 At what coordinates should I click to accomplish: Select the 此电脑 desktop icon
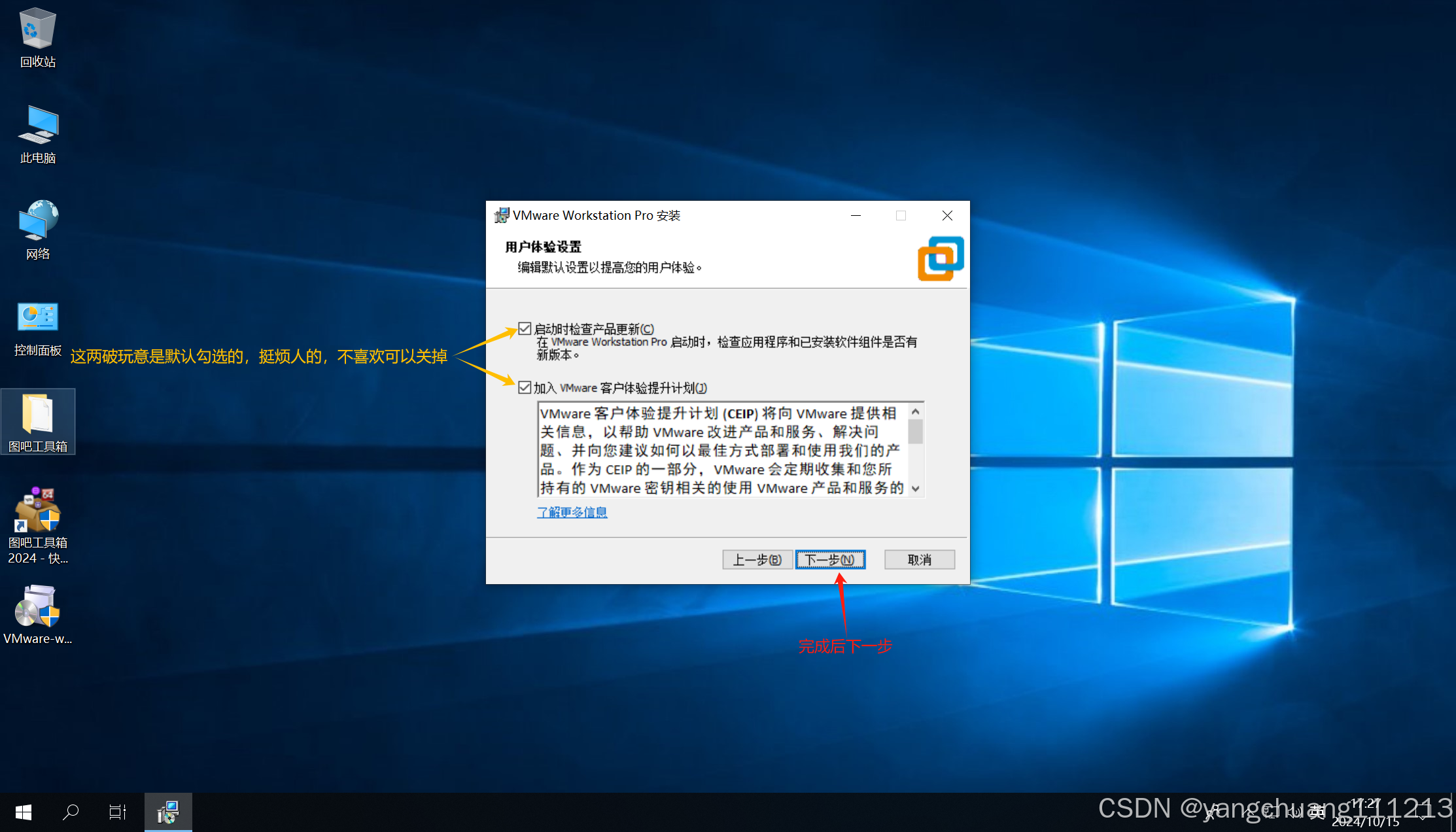(38, 135)
